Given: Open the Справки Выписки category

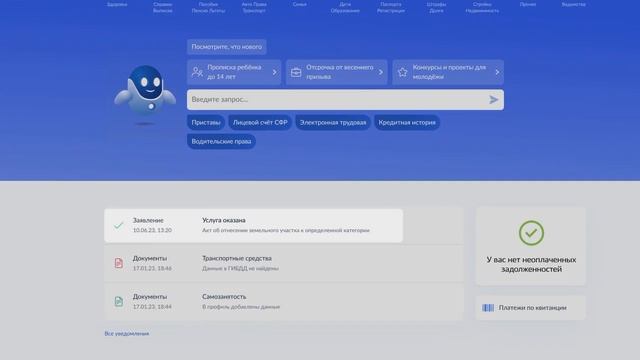Looking at the screenshot, I should (x=162, y=7).
